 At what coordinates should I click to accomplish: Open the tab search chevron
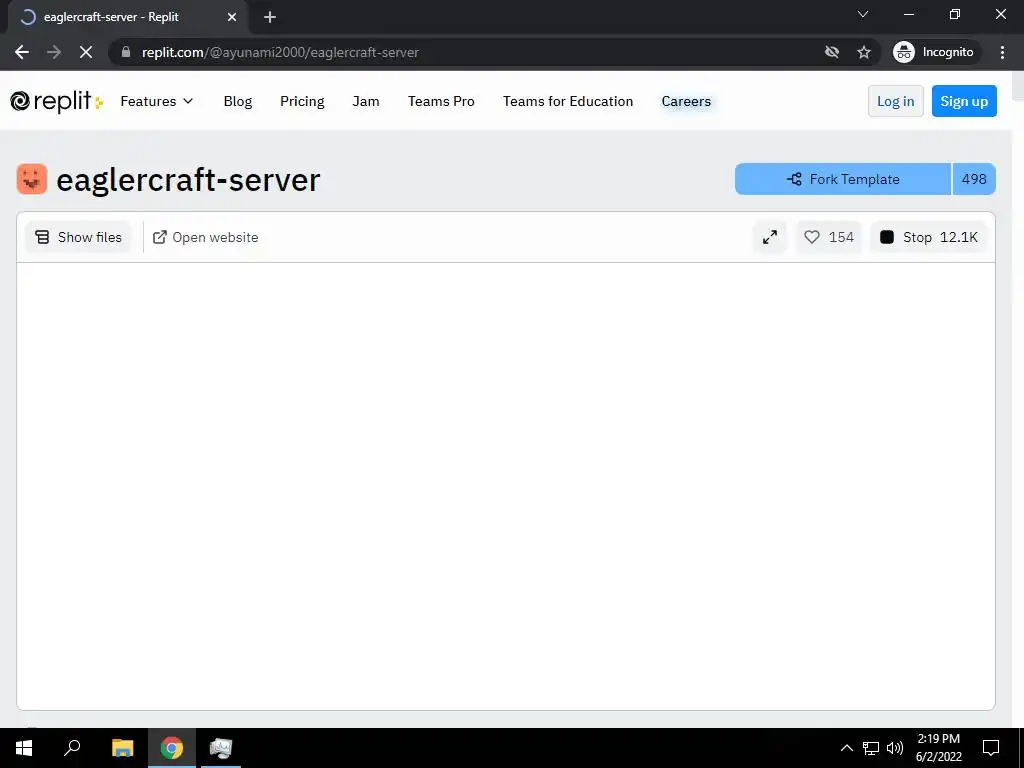(x=863, y=14)
